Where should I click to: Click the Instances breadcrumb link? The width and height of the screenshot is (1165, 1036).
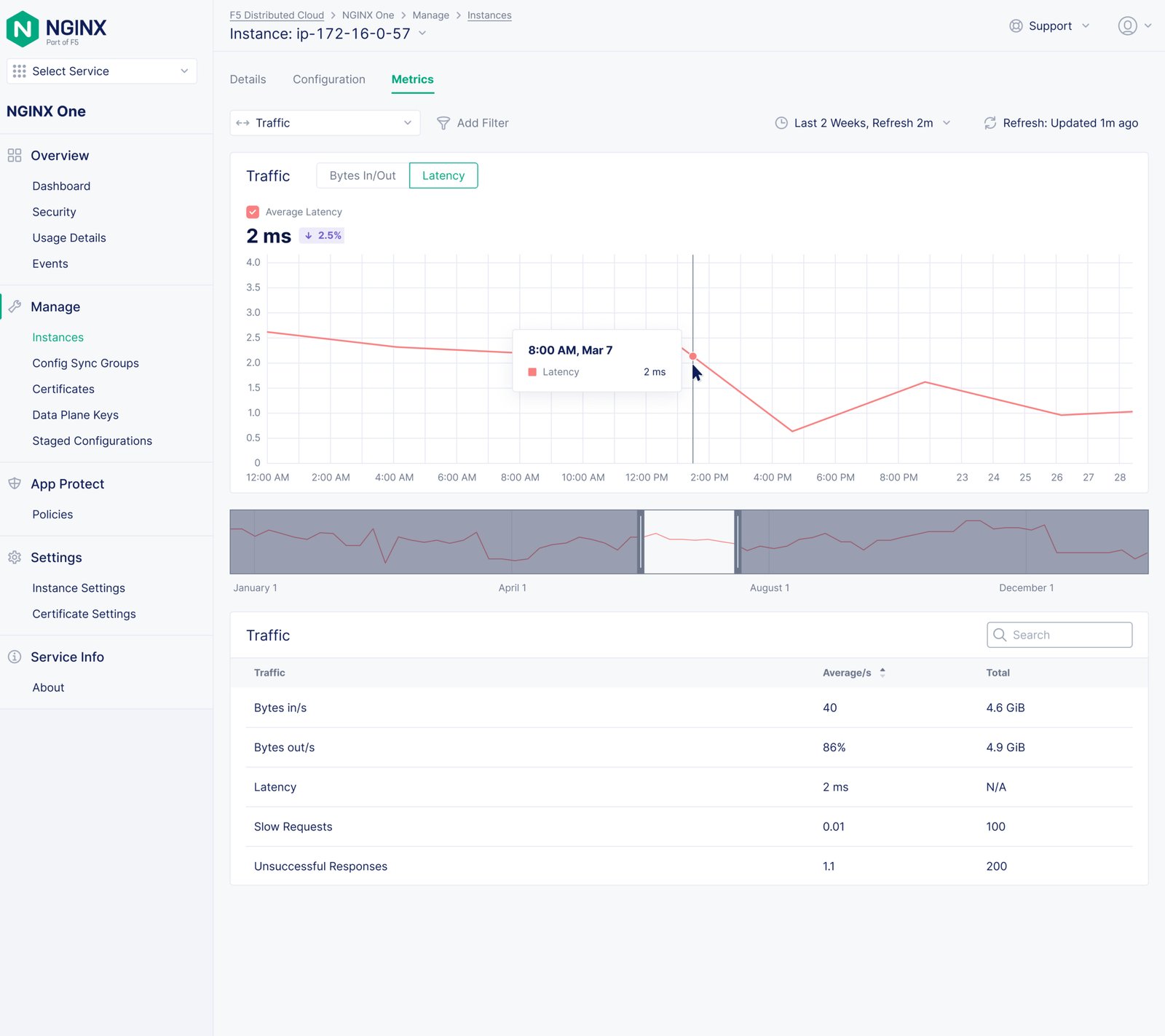pyautogui.click(x=489, y=15)
